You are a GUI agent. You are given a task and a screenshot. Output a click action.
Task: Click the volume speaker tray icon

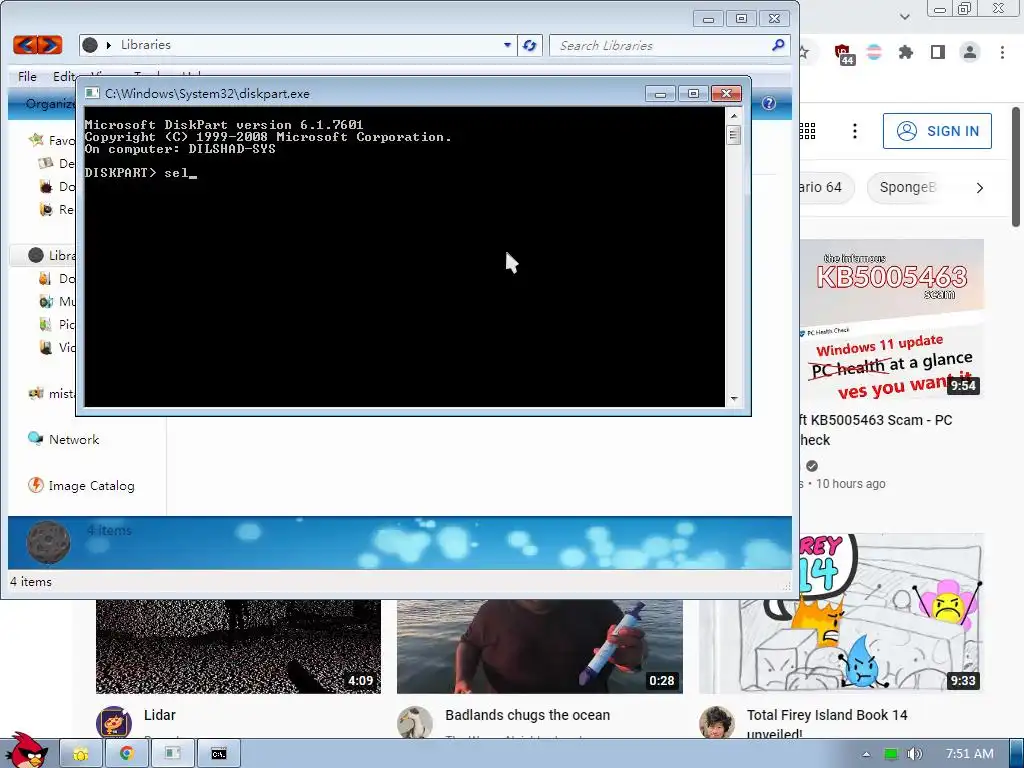[x=914, y=754]
